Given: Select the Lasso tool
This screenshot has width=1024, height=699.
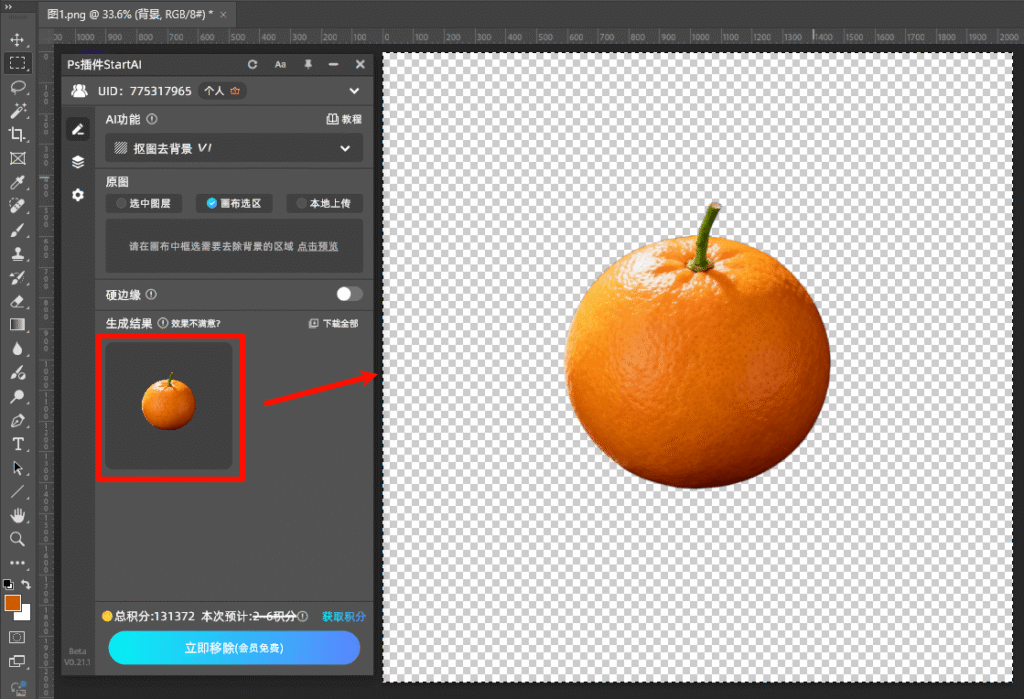Looking at the screenshot, I should 17,87.
